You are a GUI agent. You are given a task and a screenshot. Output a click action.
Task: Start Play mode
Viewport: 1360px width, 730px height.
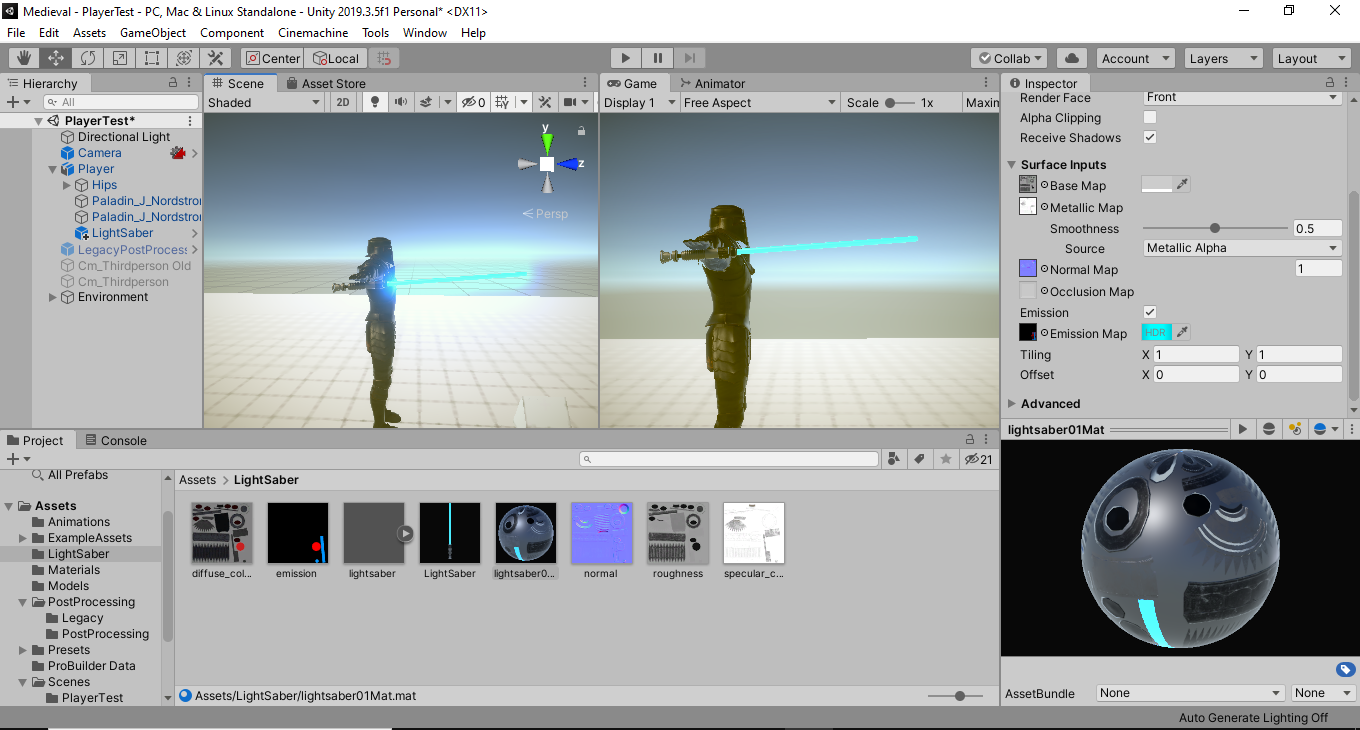click(x=626, y=58)
